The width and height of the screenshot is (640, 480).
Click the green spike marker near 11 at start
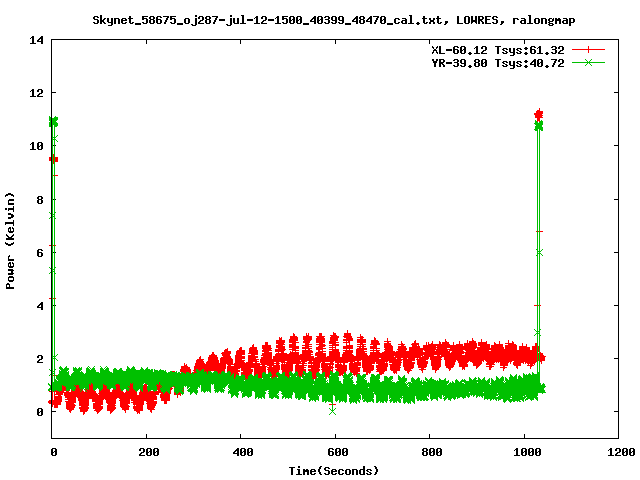[x=53, y=122]
